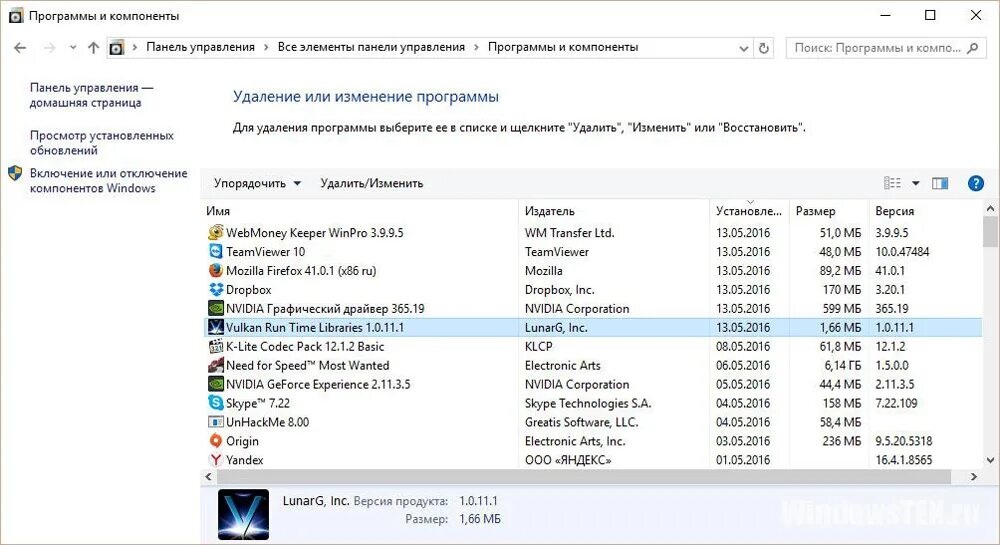Image resolution: width=1000 pixels, height=545 pixels.
Task: Go forward with the right arrow
Action: 50,48
